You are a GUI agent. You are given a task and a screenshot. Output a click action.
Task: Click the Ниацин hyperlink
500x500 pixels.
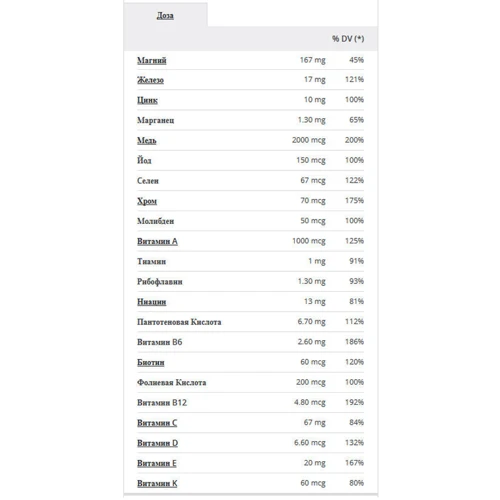pyautogui.click(x=152, y=302)
